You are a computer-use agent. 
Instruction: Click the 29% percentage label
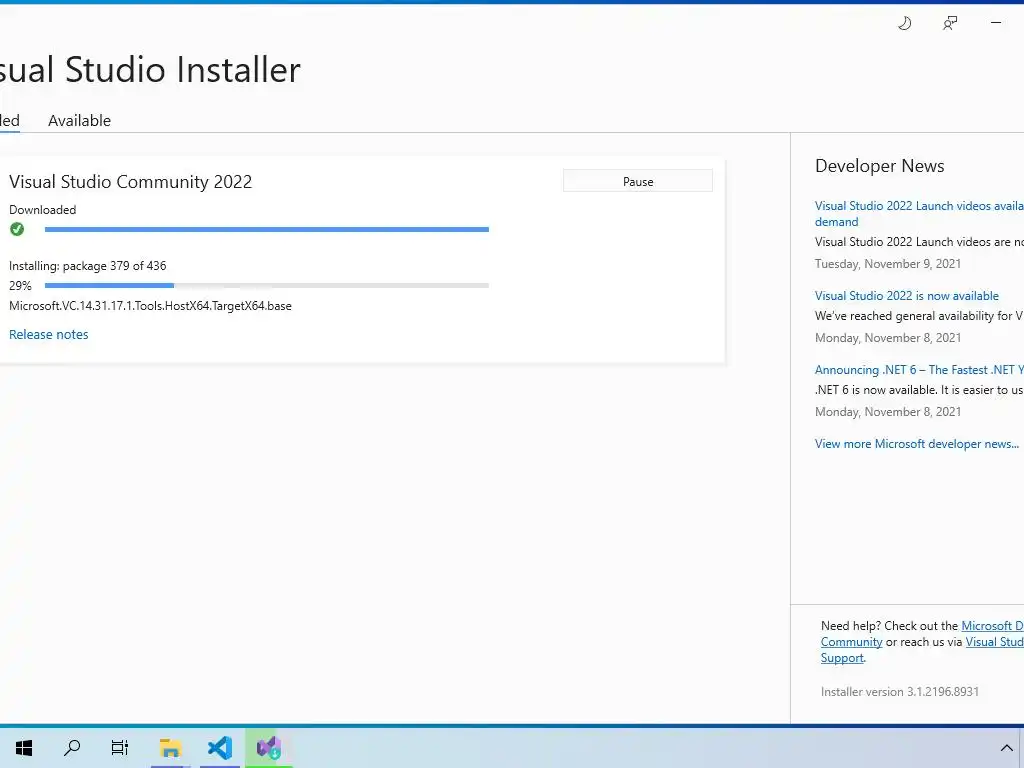pos(20,285)
